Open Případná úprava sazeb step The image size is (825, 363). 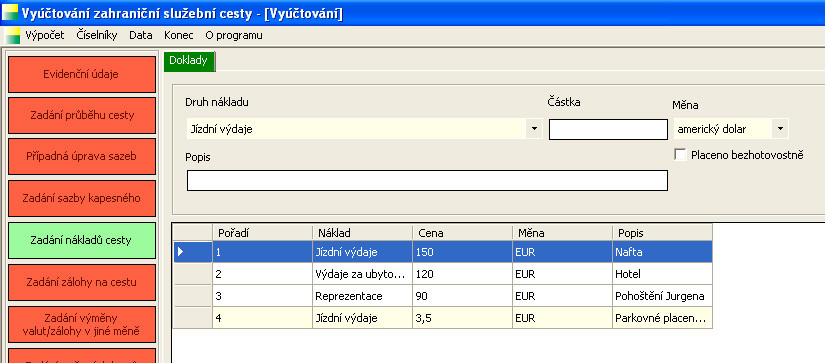pos(82,156)
